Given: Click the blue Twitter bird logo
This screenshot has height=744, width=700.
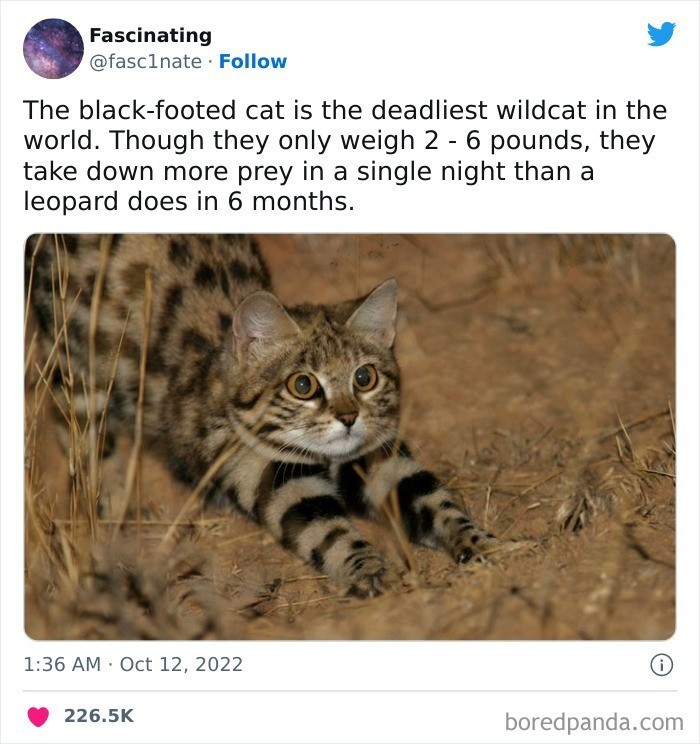Looking at the screenshot, I should point(661,34).
